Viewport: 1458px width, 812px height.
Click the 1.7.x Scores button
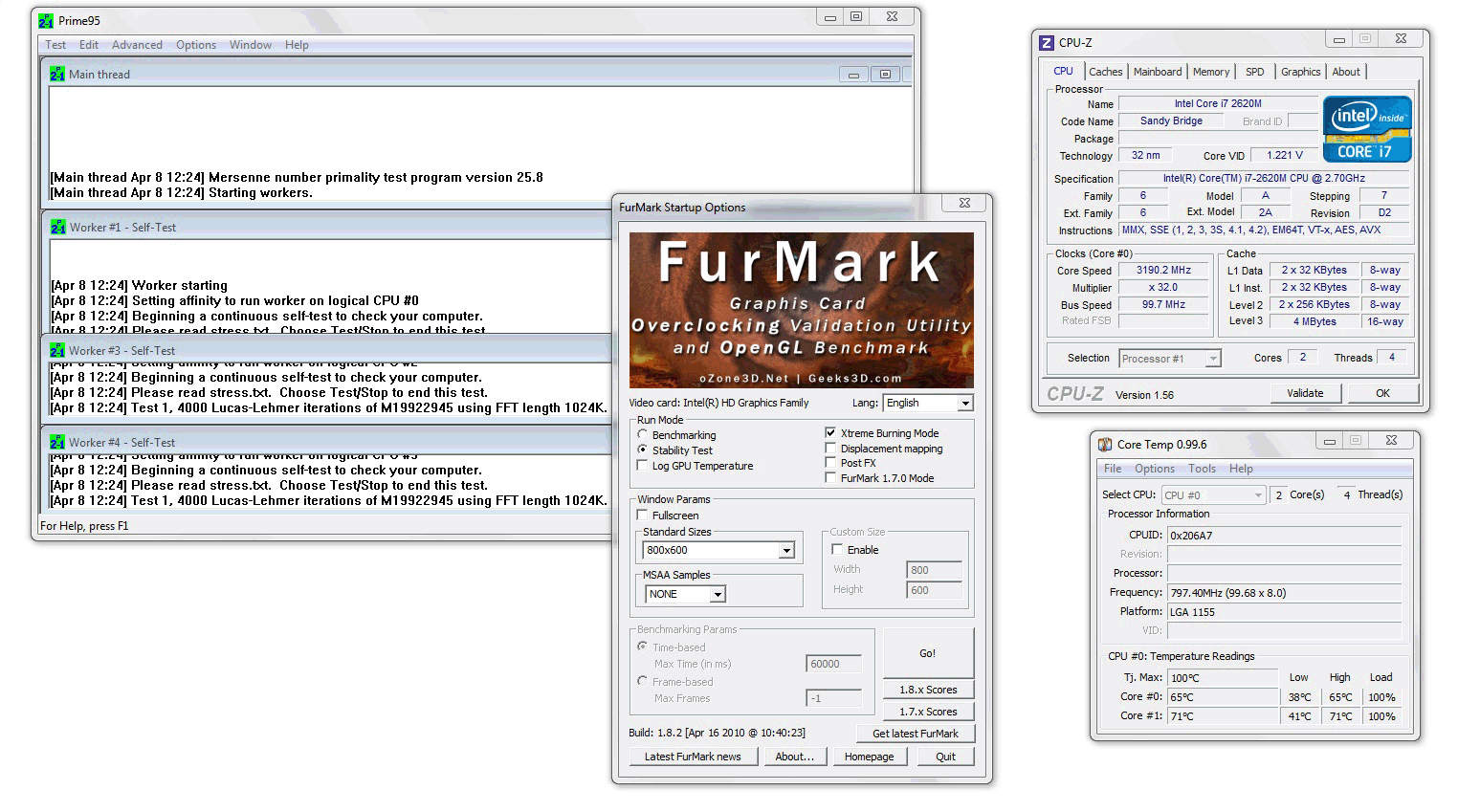(928, 712)
